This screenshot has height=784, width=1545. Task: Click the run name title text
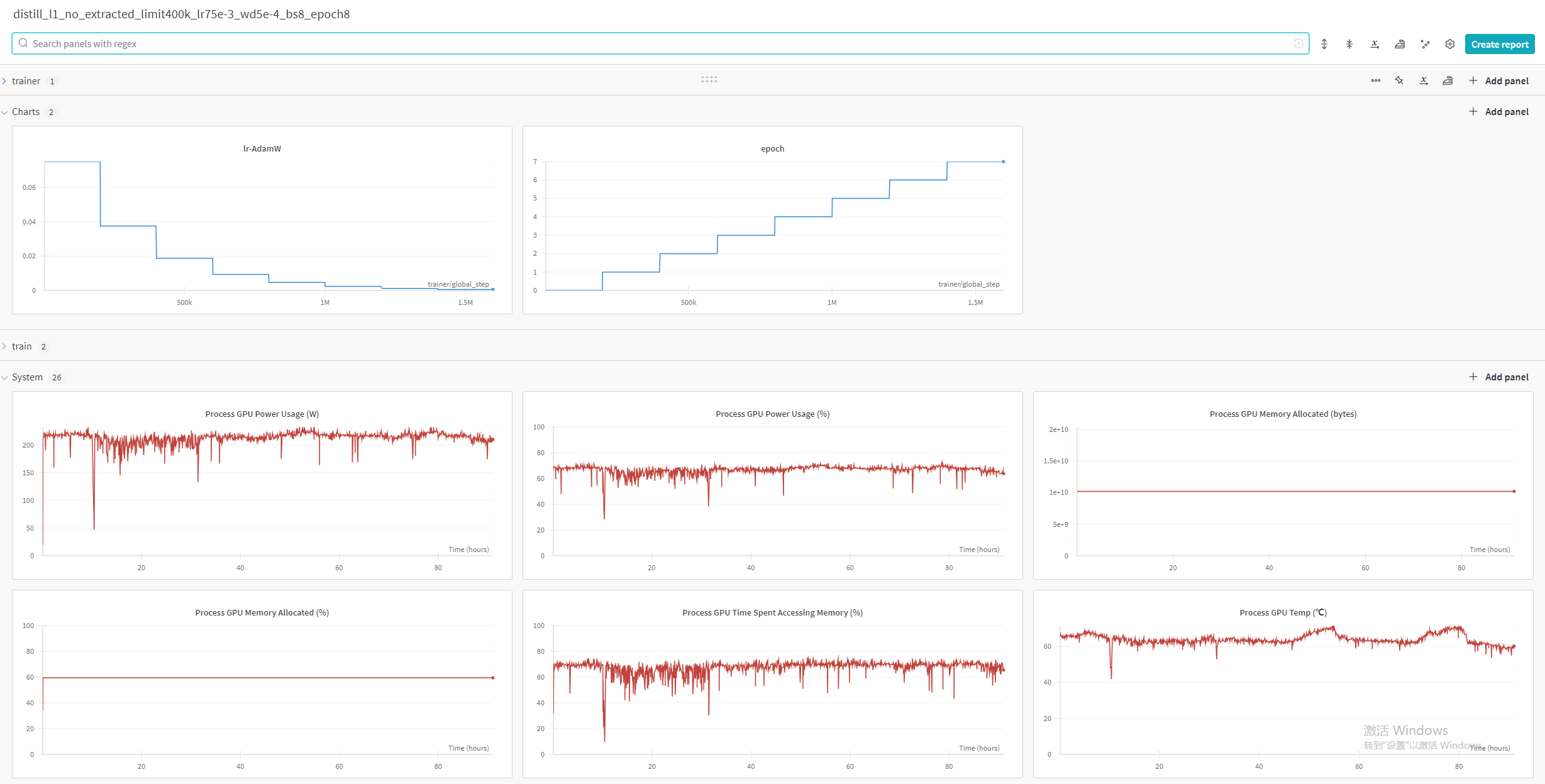(x=182, y=14)
